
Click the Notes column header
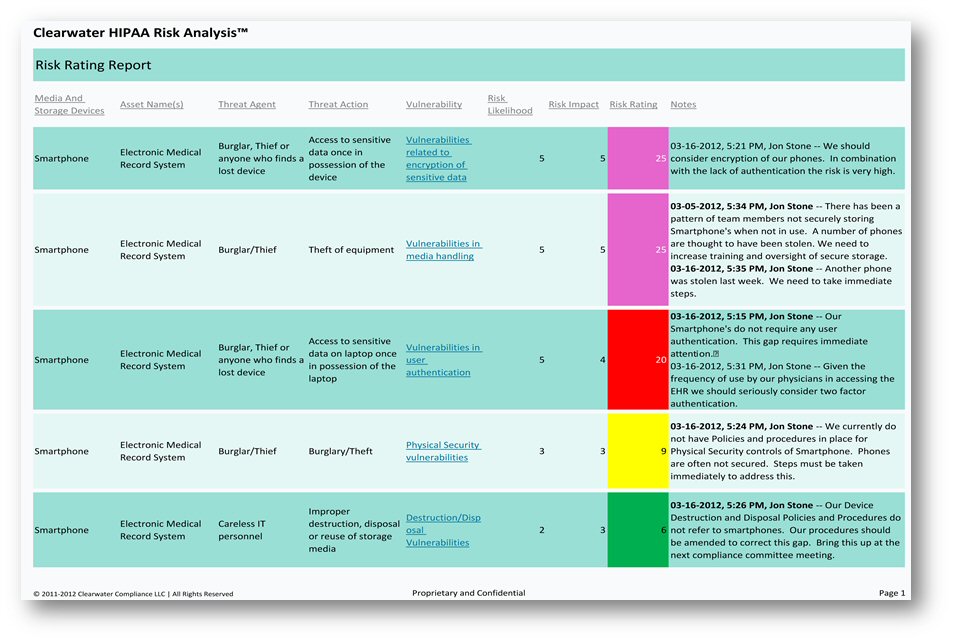tap(682, 103)
